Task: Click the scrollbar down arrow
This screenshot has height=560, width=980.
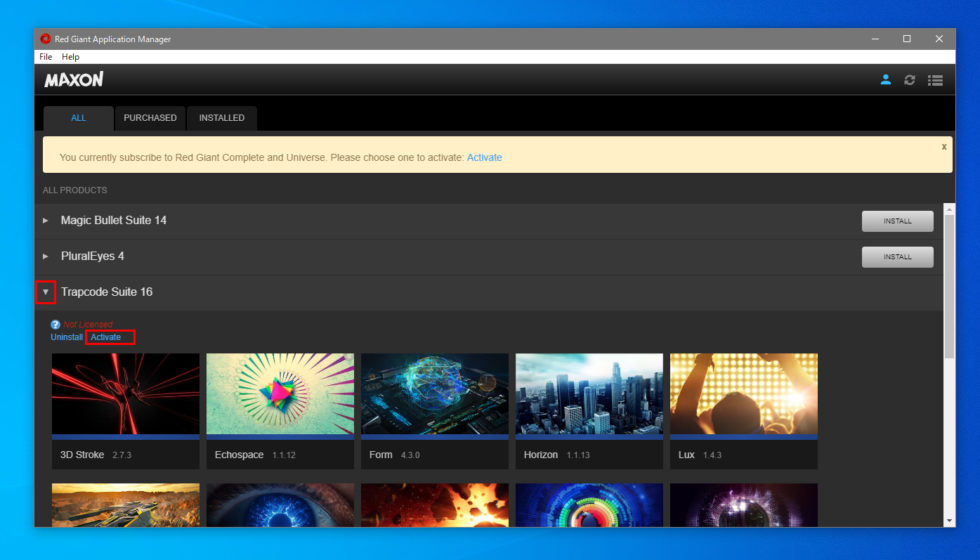Action: [x=949, y=521]
